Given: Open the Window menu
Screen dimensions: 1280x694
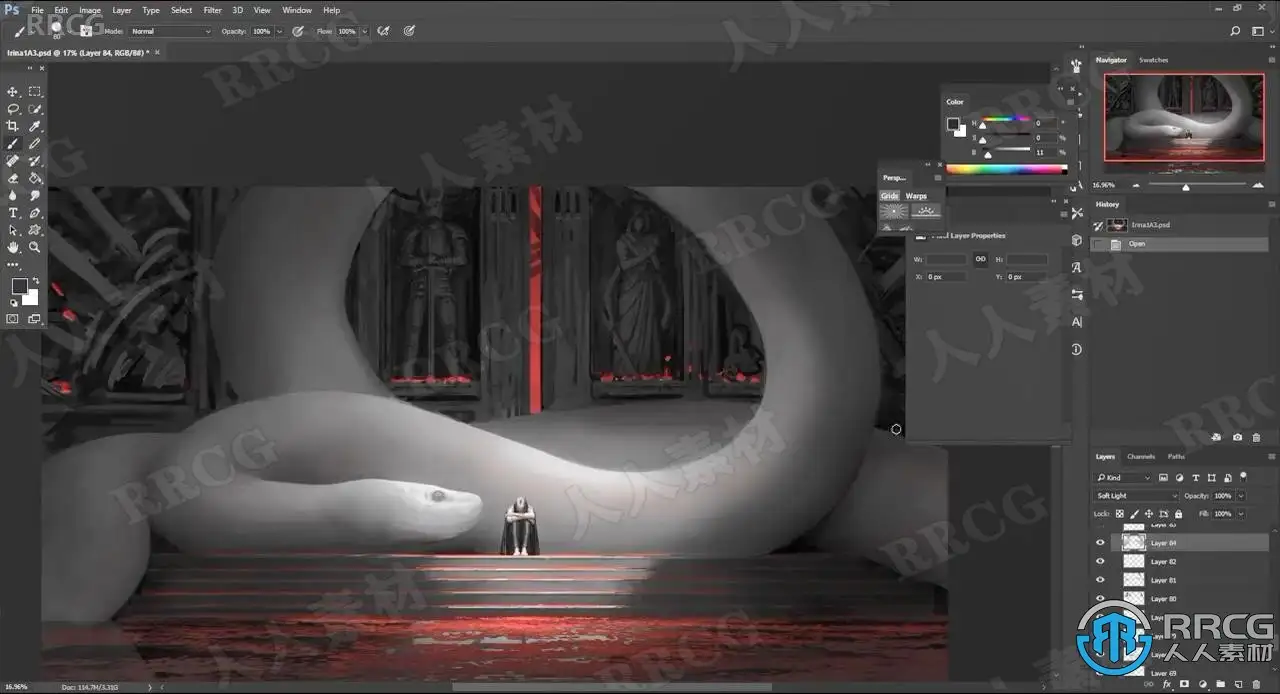Looking at the screenshot, I should [x=297, y=10].
